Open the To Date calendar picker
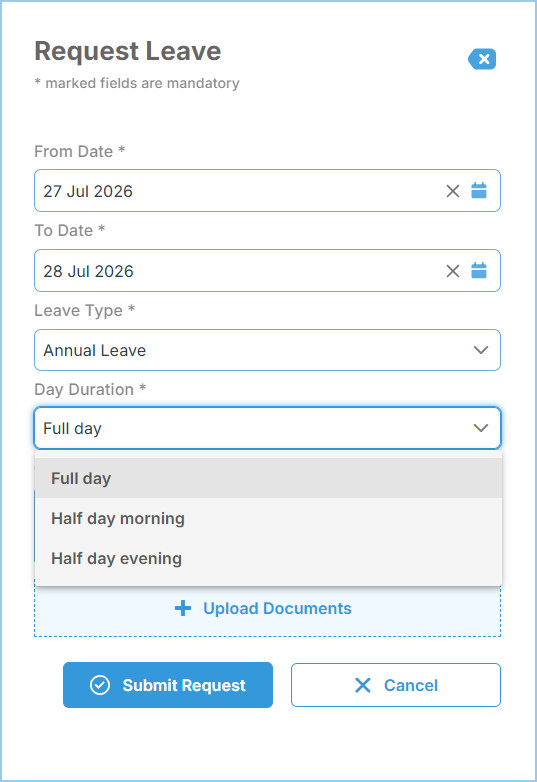 [x=479, y=270]
